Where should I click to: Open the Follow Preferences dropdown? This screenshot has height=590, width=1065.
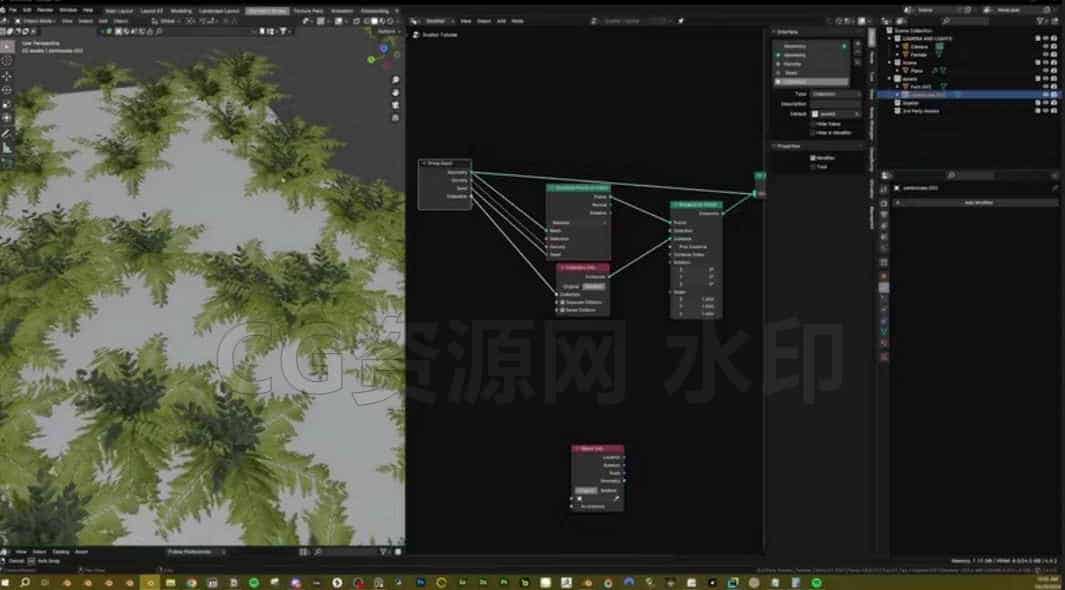[x=195, y=552]
